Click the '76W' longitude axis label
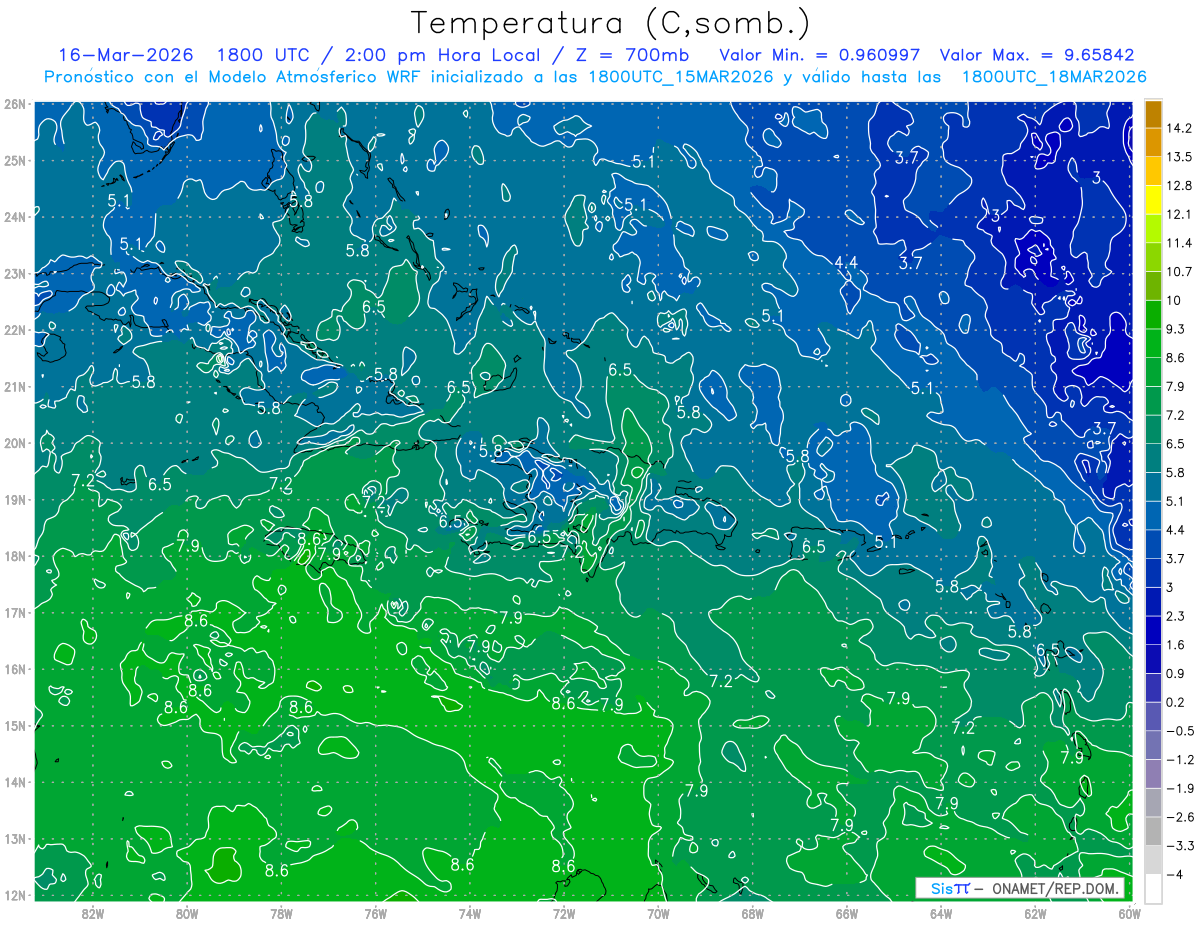1200x927 pixels. pos(375,914)
